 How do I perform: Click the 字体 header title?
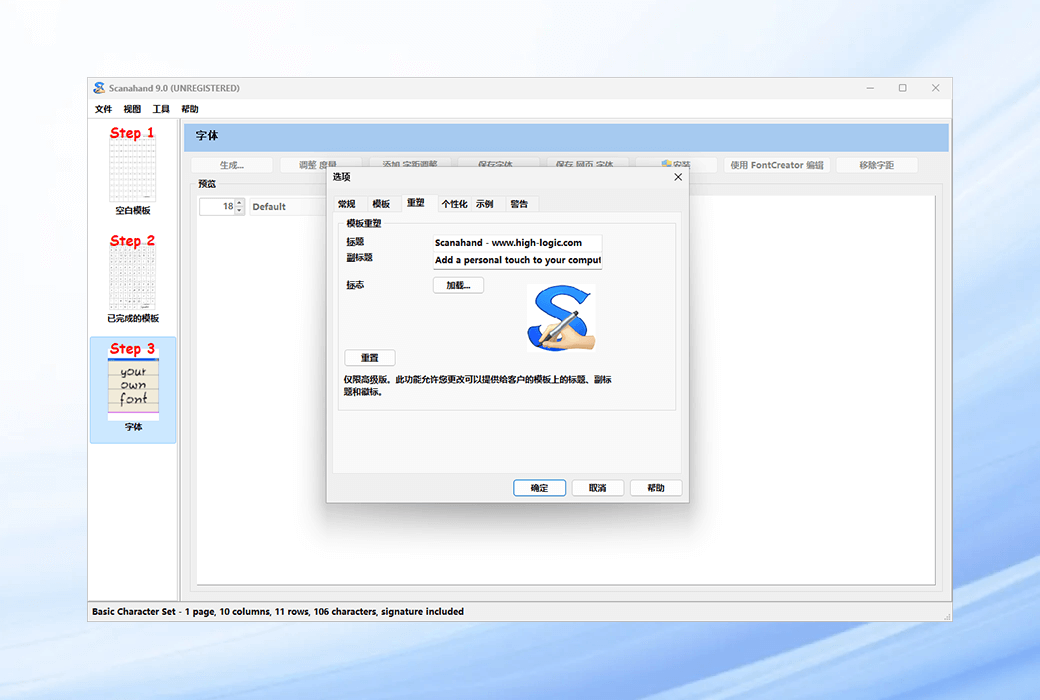click(207, 136)
